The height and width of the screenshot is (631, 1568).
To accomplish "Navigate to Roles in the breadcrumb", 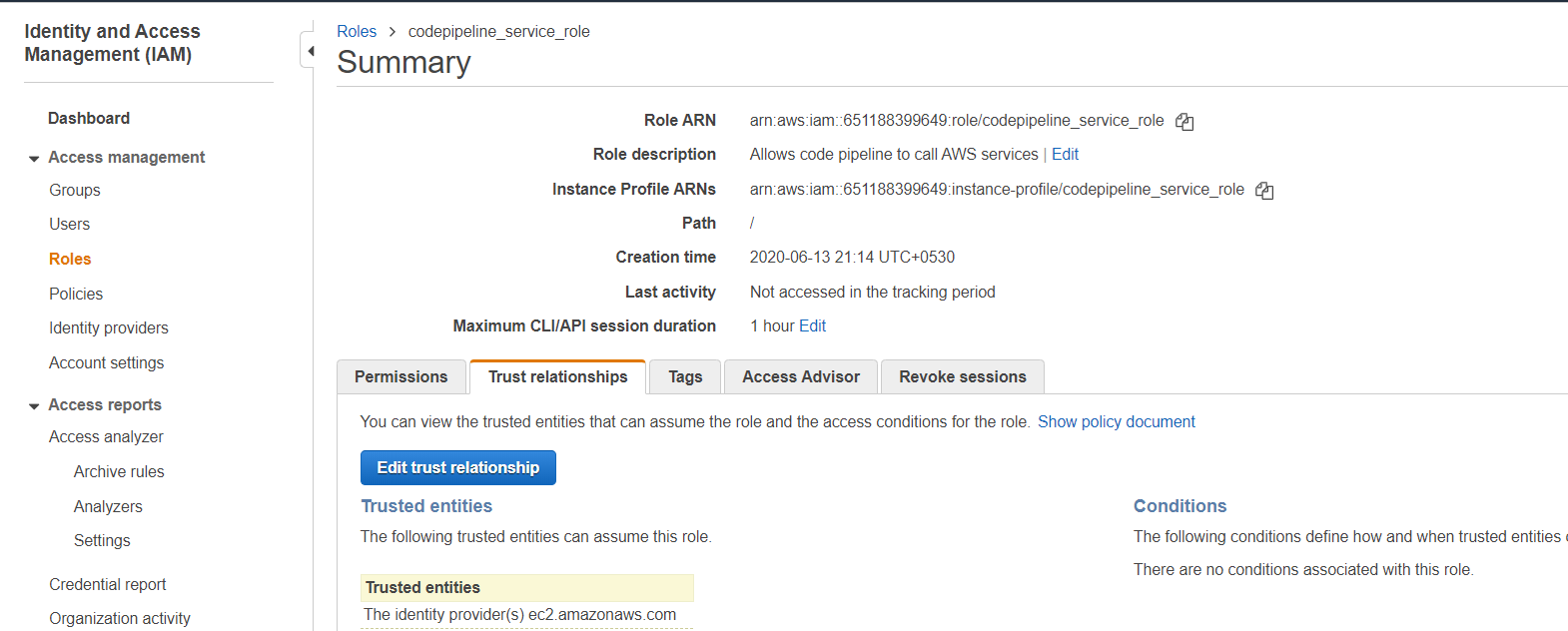I will [357, 31].
